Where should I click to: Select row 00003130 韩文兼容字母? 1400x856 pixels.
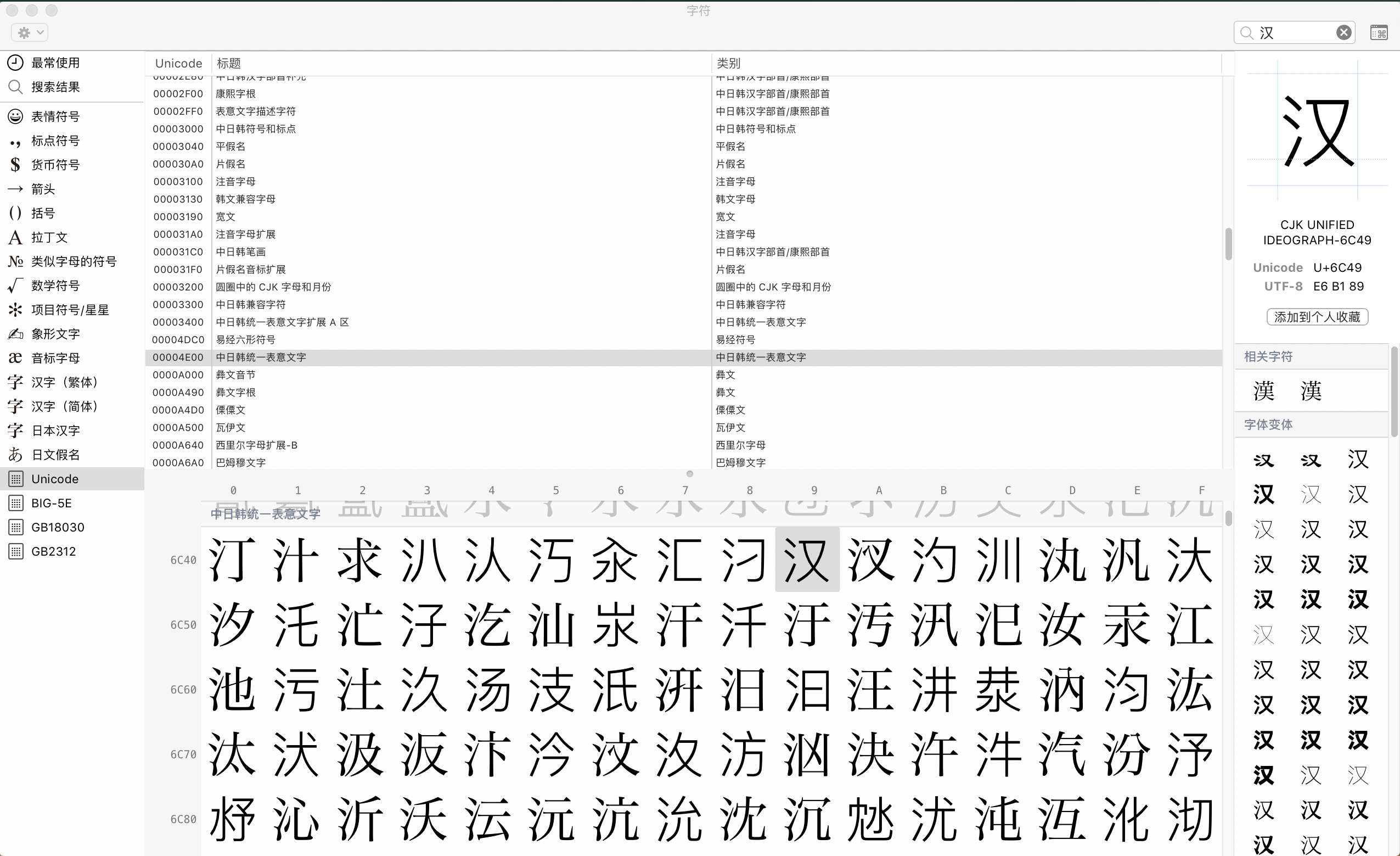(684, 199)
